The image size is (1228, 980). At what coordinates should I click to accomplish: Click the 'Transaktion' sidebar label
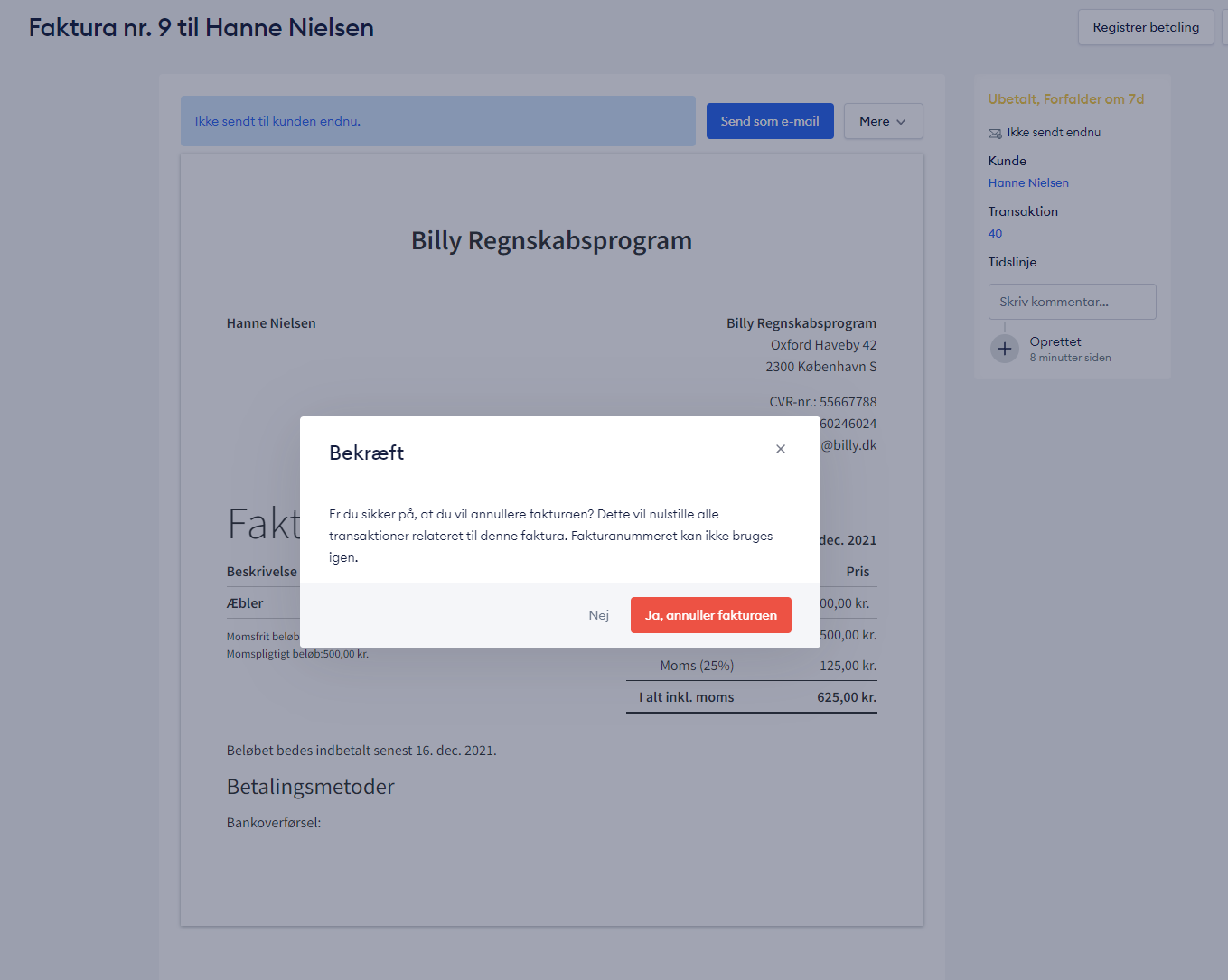1023,211
